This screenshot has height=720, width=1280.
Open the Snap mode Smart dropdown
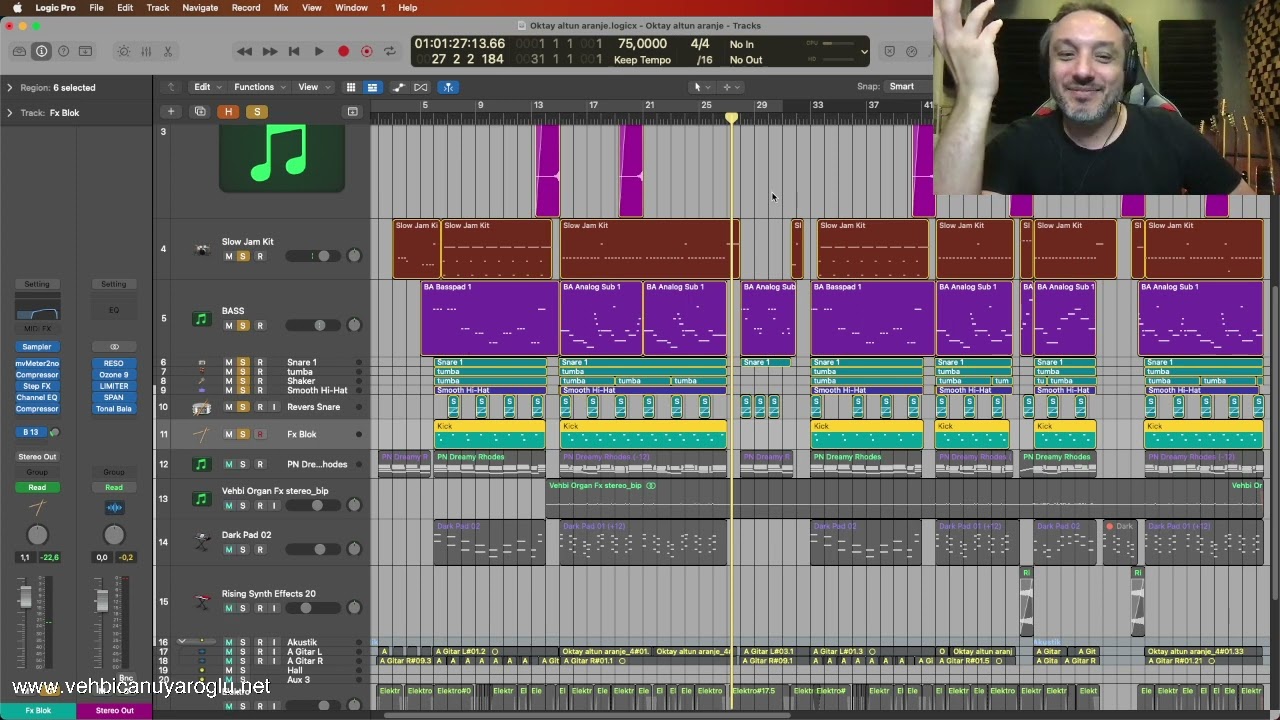pos(902,87)
